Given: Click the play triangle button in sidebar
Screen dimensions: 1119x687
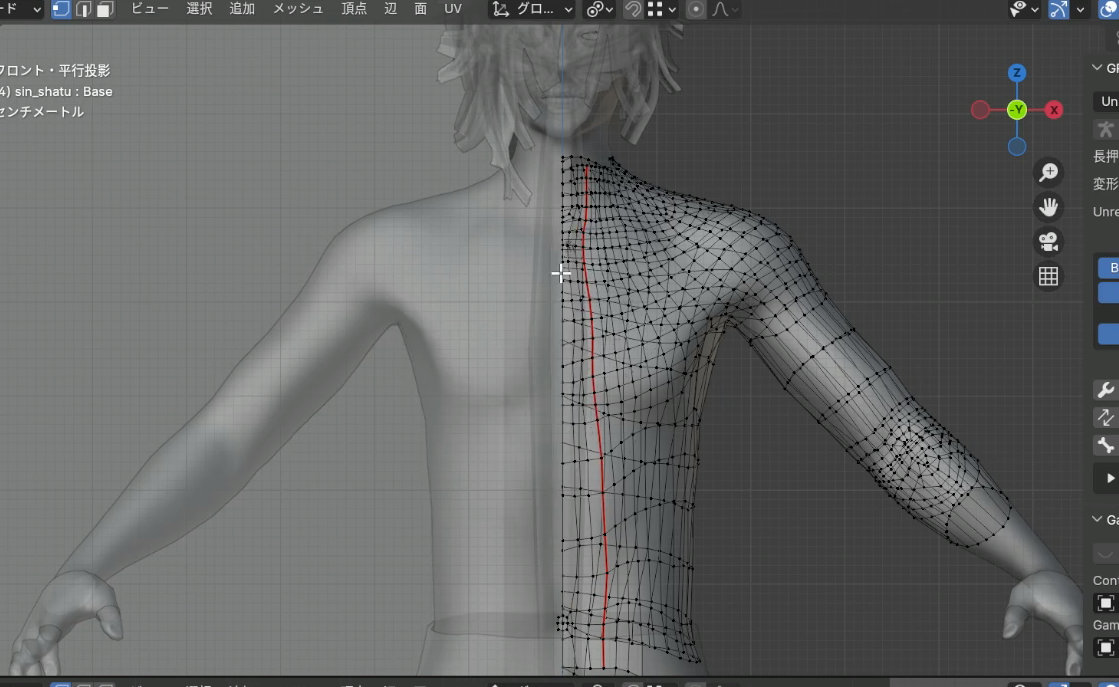Looking at the screenshot, I should (x=1108, y=478).
